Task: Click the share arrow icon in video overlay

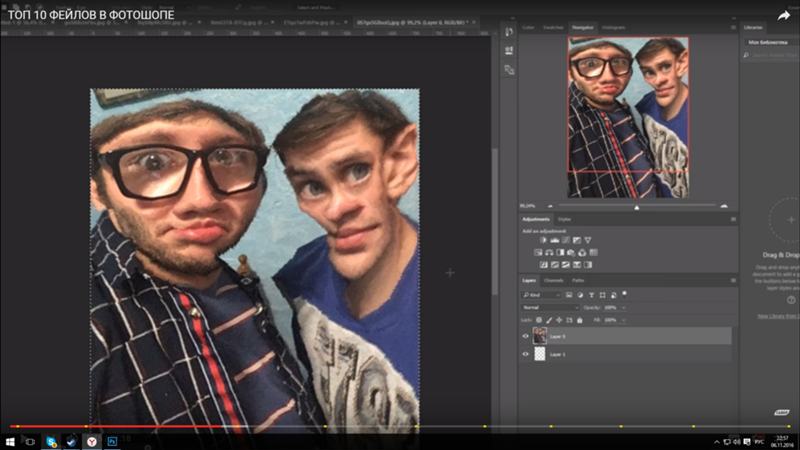Action: pyautogui.click(x=784, y=16)
